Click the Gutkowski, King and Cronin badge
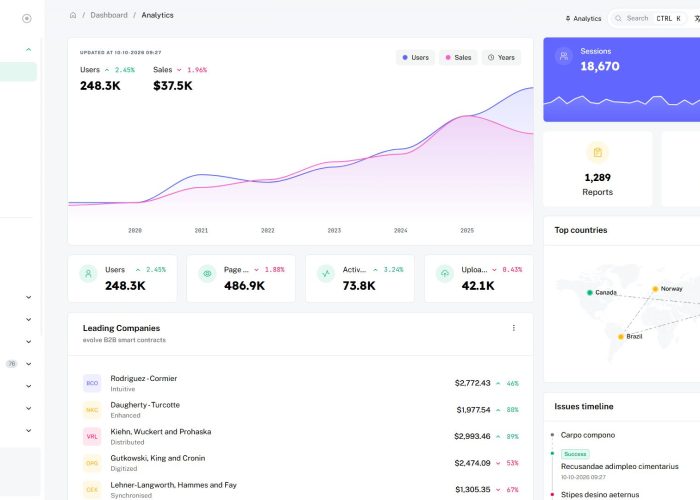This screenshot has width=700, height=500. (92, 463)
